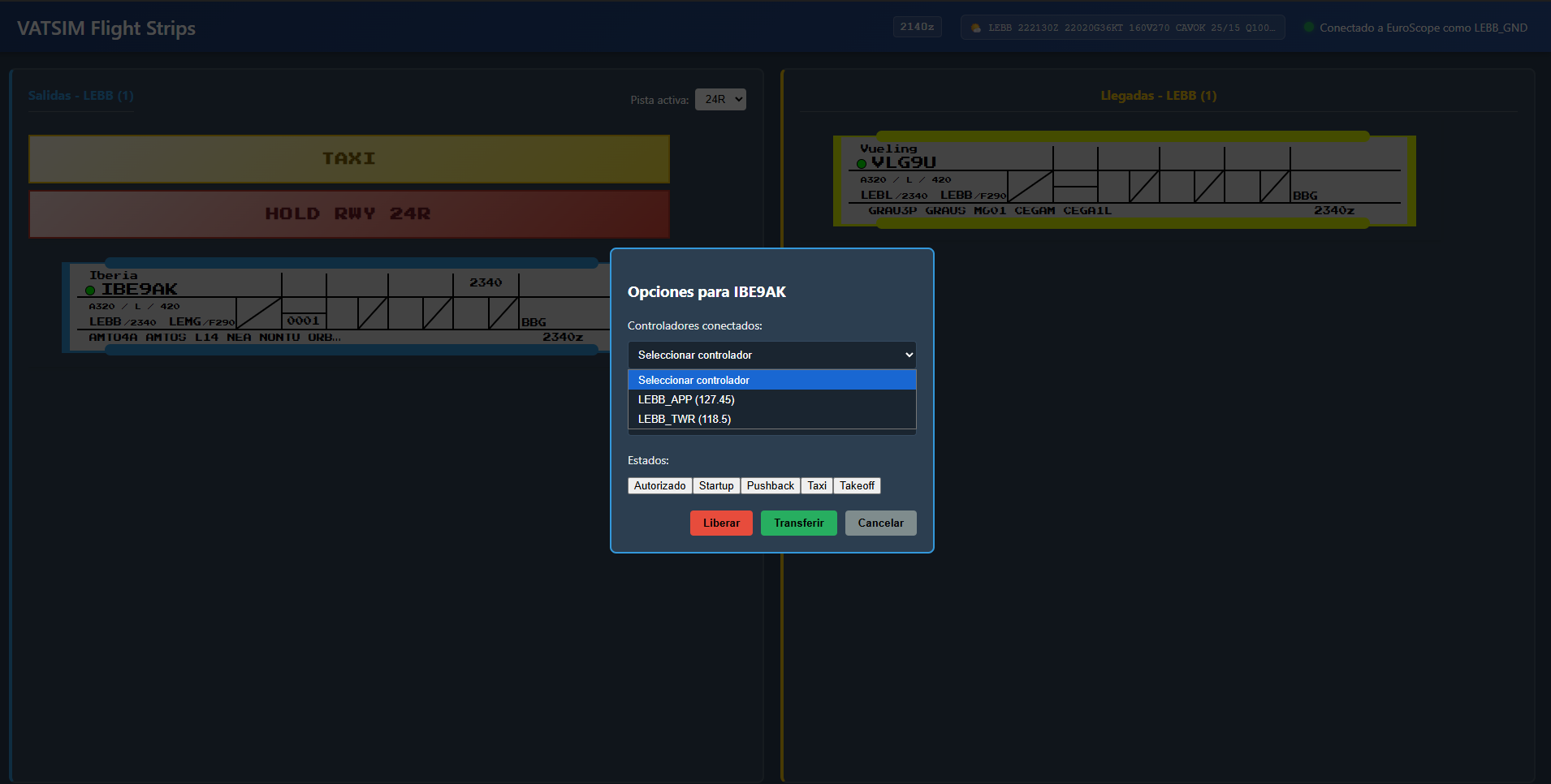1551x784 pixels.
Task: Click the green status dot on IBE9AK strip
Action: (90, 291)
